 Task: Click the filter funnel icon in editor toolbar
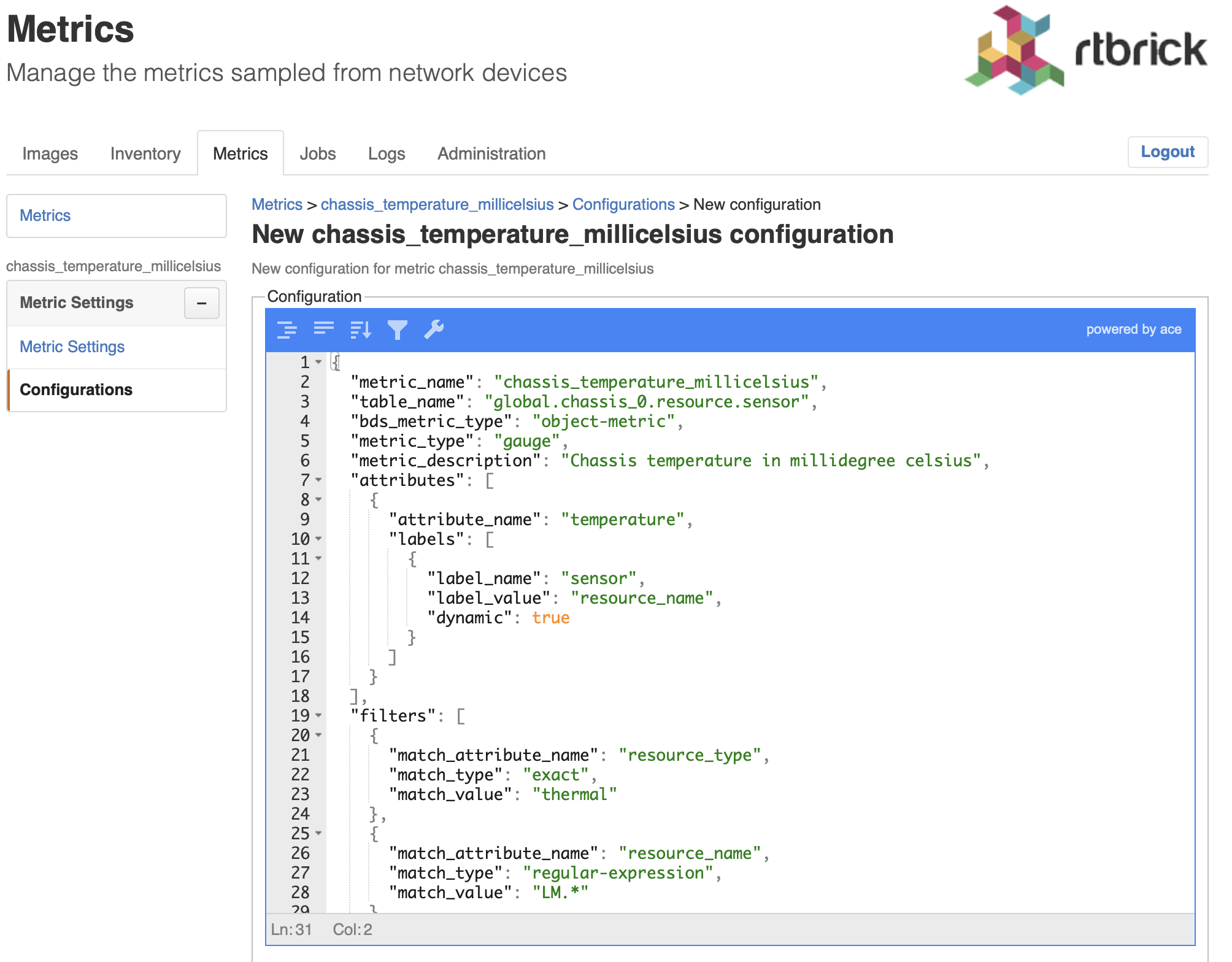click(x=397, y=329)
